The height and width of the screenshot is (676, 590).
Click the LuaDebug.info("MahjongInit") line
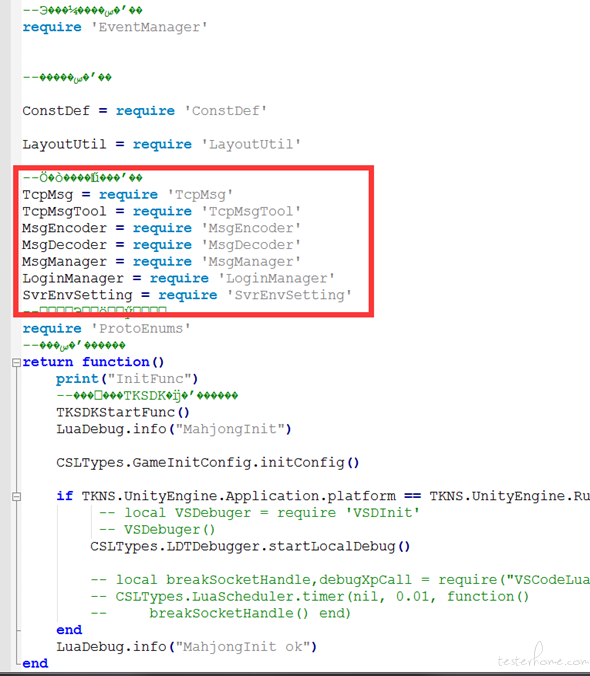coord(174,429)
